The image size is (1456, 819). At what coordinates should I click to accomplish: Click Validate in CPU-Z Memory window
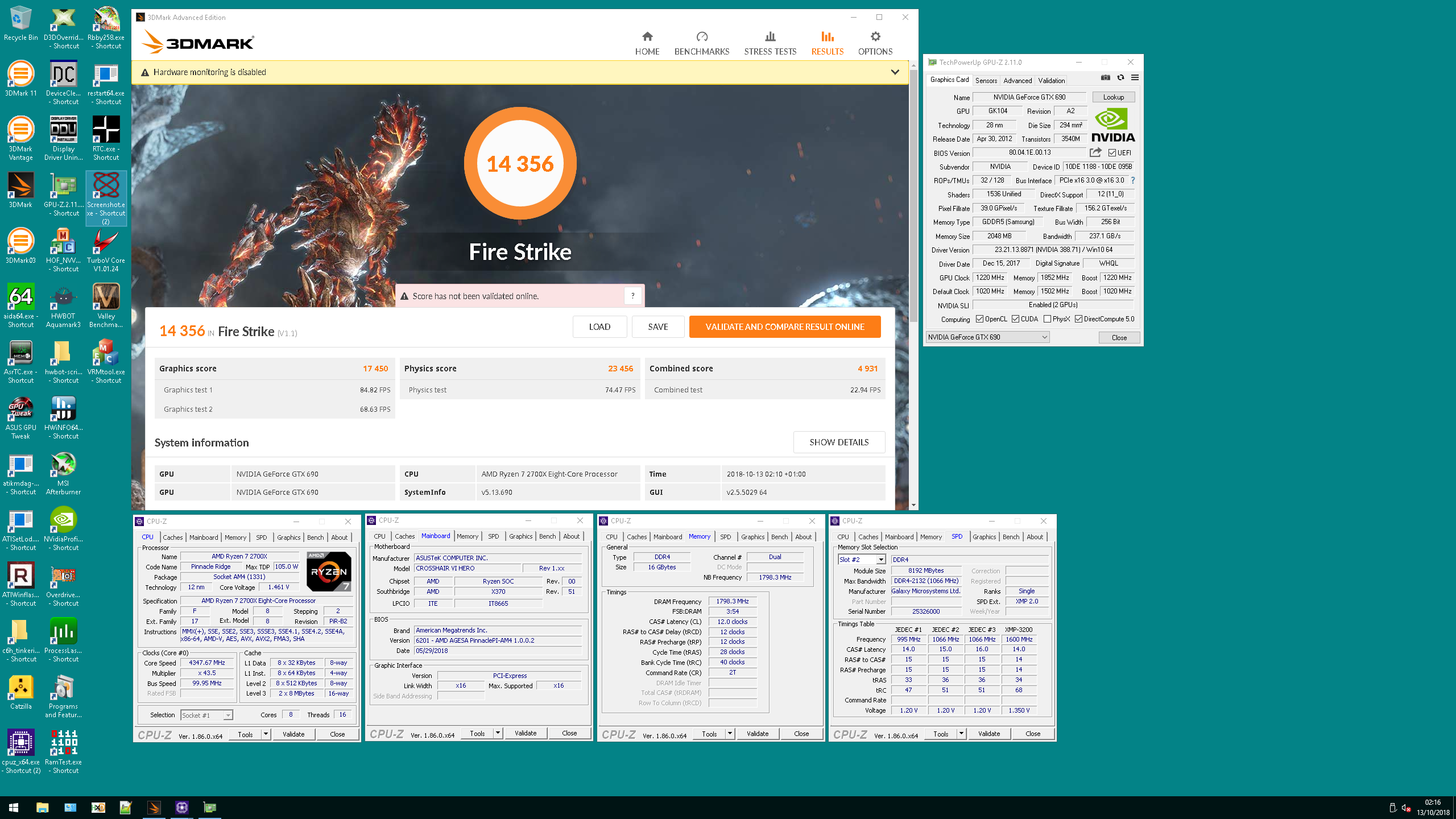pyautogui.click(x=757, y=734)
